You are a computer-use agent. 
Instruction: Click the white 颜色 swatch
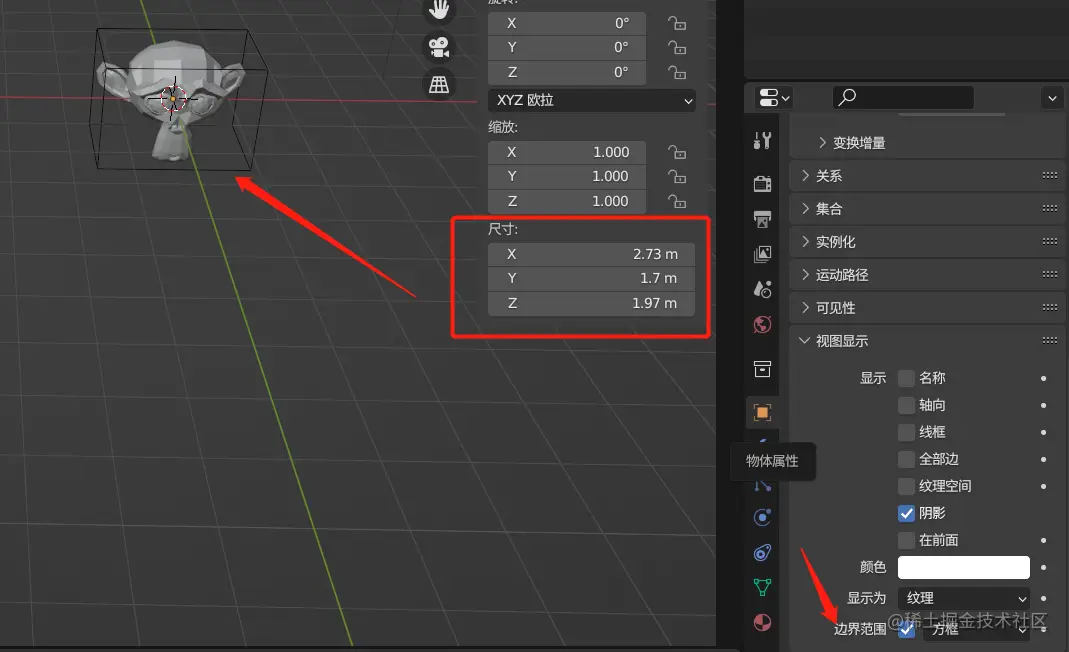[x=963, y=567]
